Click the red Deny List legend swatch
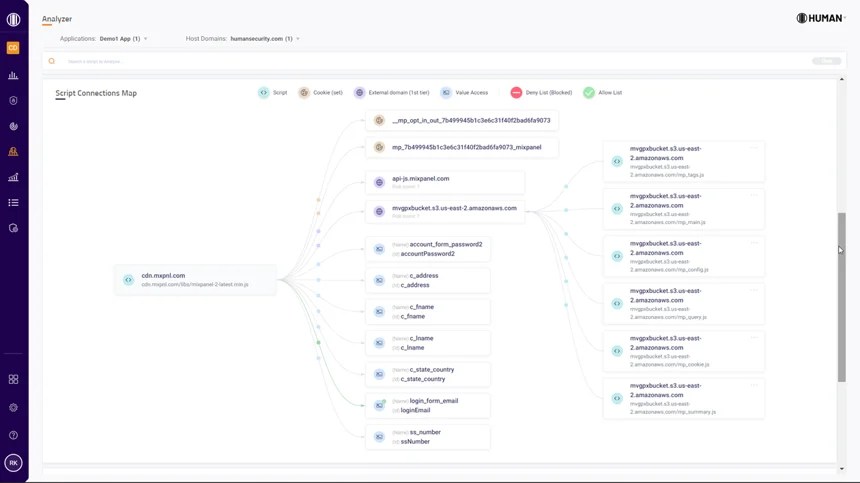 [x=516, y=93]
